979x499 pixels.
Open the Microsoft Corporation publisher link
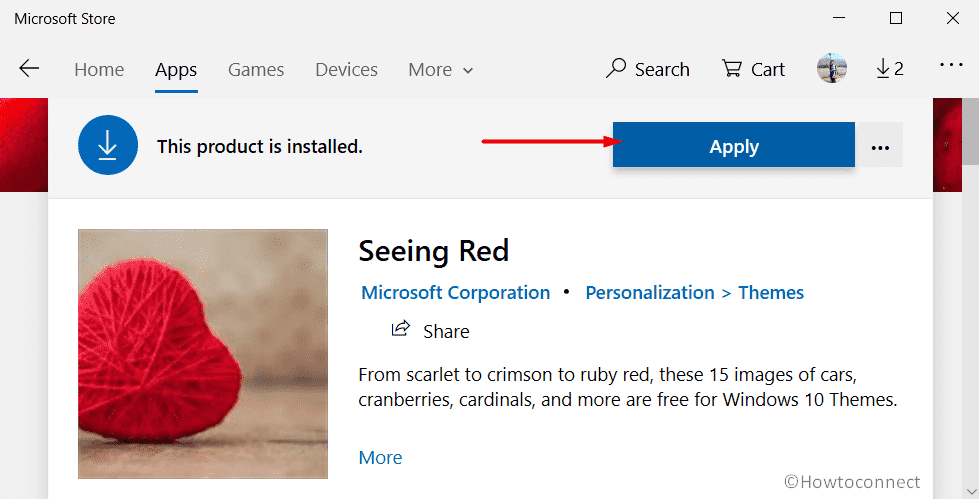coord(456,292)
